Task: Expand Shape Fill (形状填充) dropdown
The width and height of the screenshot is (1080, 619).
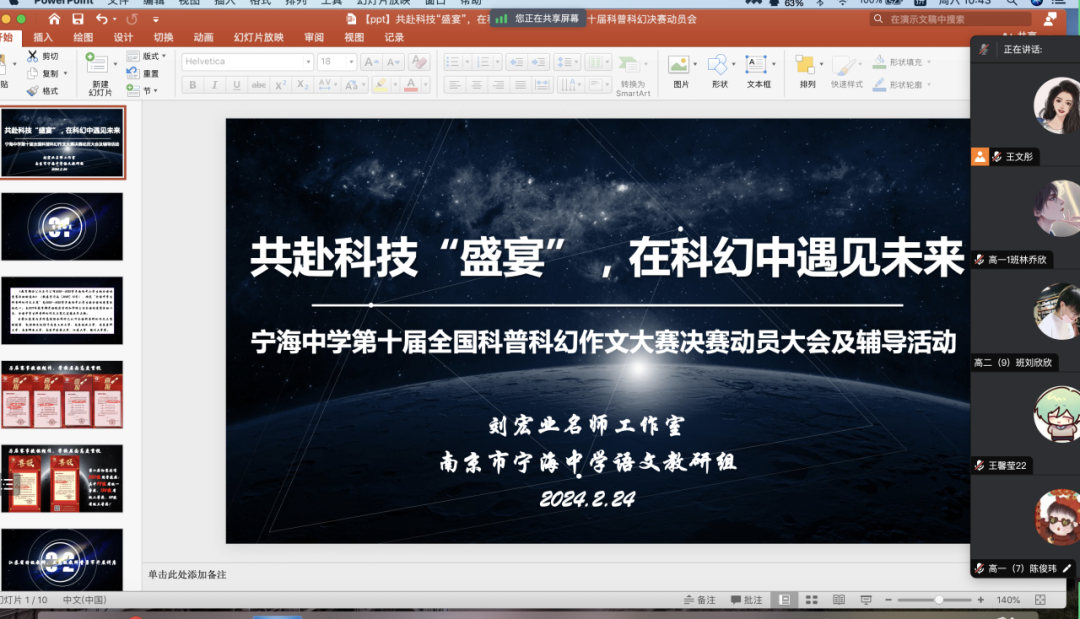Action: pyautogui.click(x=929, y=62)
